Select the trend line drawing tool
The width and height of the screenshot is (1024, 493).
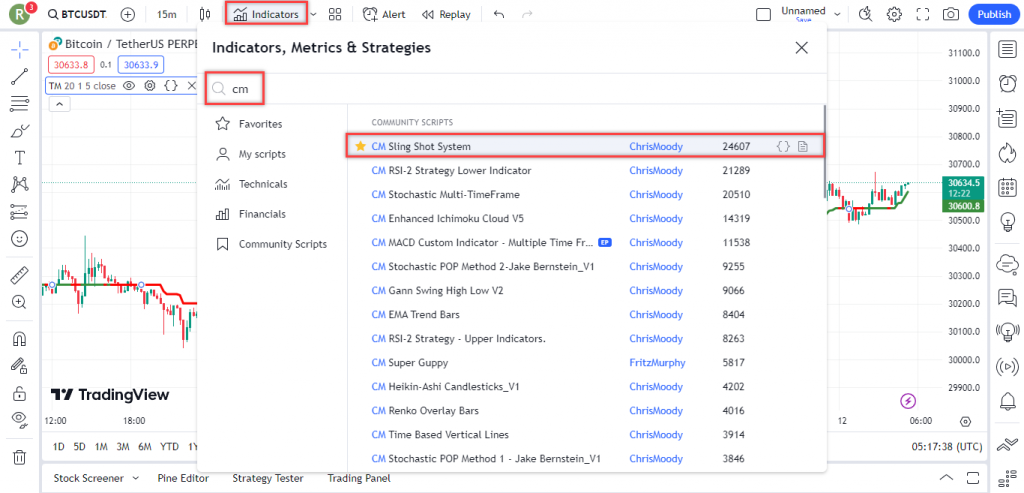pos(20,77)
